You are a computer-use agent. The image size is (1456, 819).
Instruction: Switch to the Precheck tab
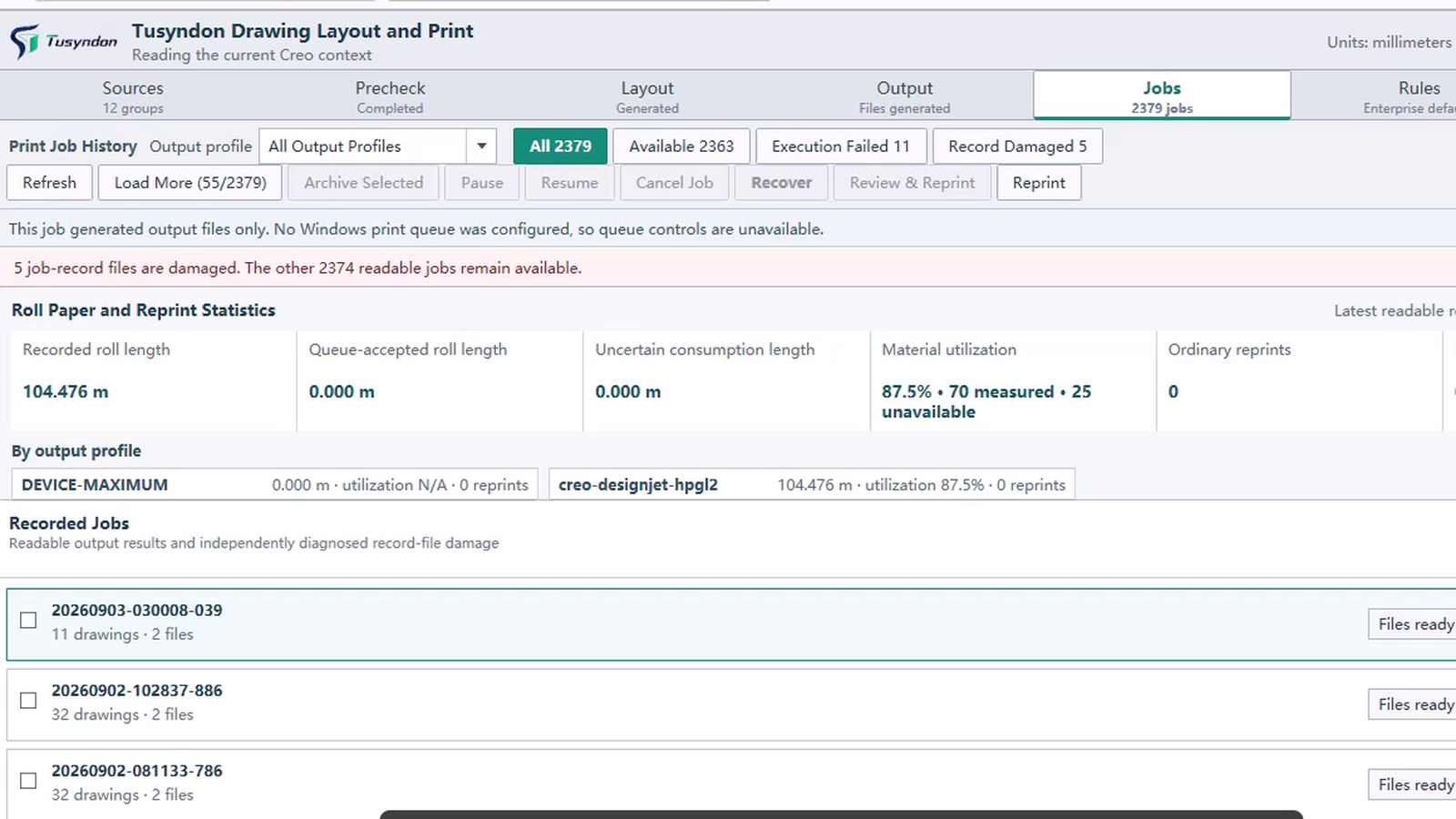point(390,96)
